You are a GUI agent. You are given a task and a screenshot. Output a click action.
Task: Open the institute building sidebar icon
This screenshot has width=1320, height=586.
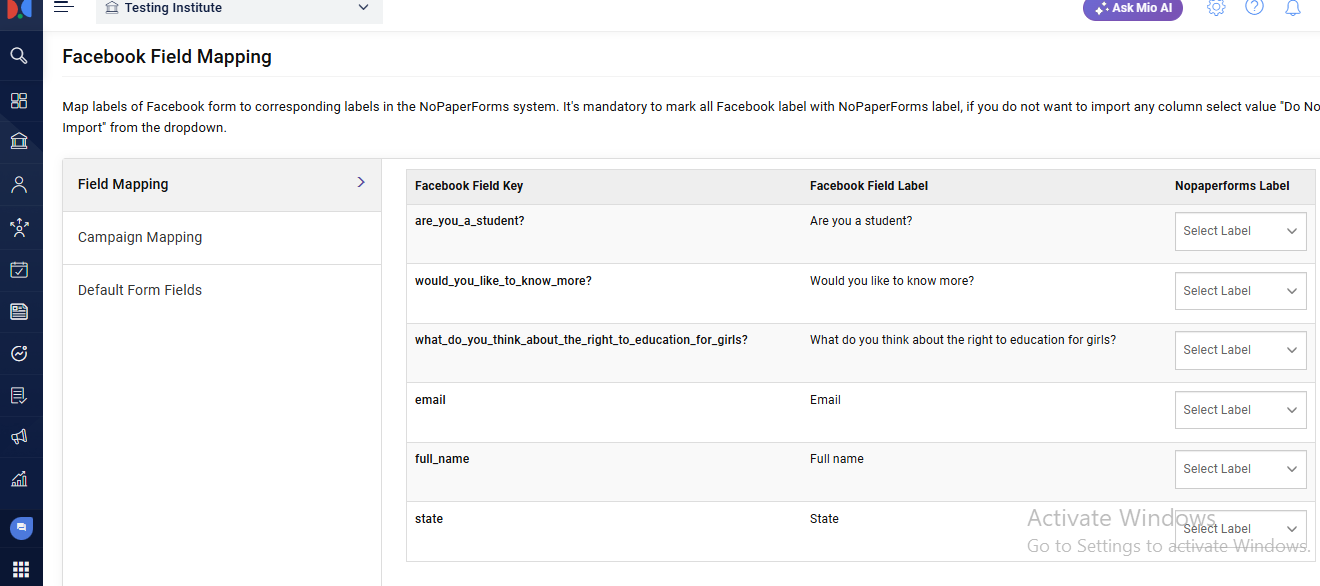tap(19, 141)
